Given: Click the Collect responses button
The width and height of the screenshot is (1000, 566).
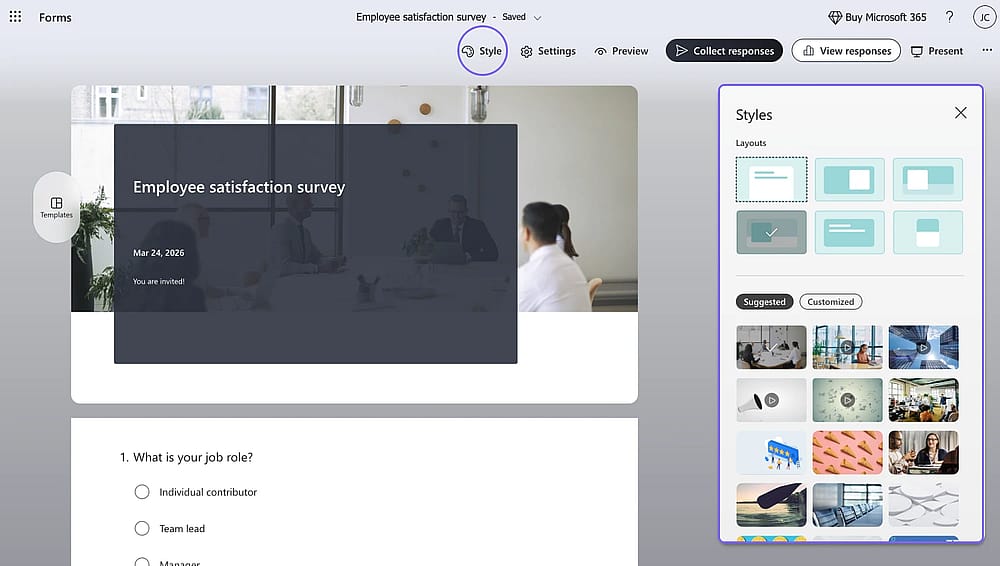Looking at the screenshot, I should tap(724, 50).
